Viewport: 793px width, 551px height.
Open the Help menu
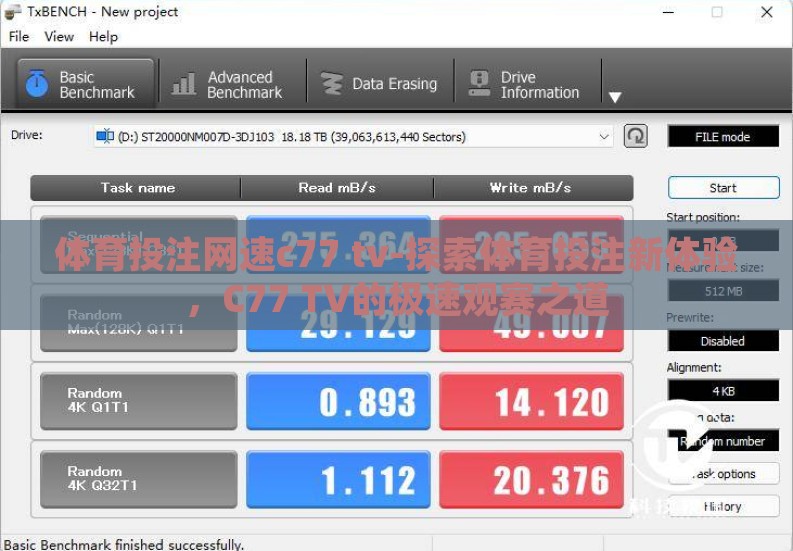(103, 36)
